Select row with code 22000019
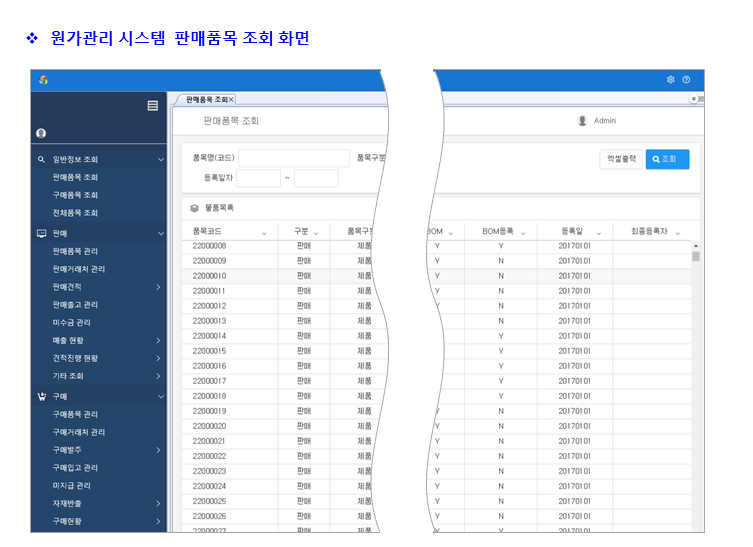The image size is (753, 547). (437, 411)
